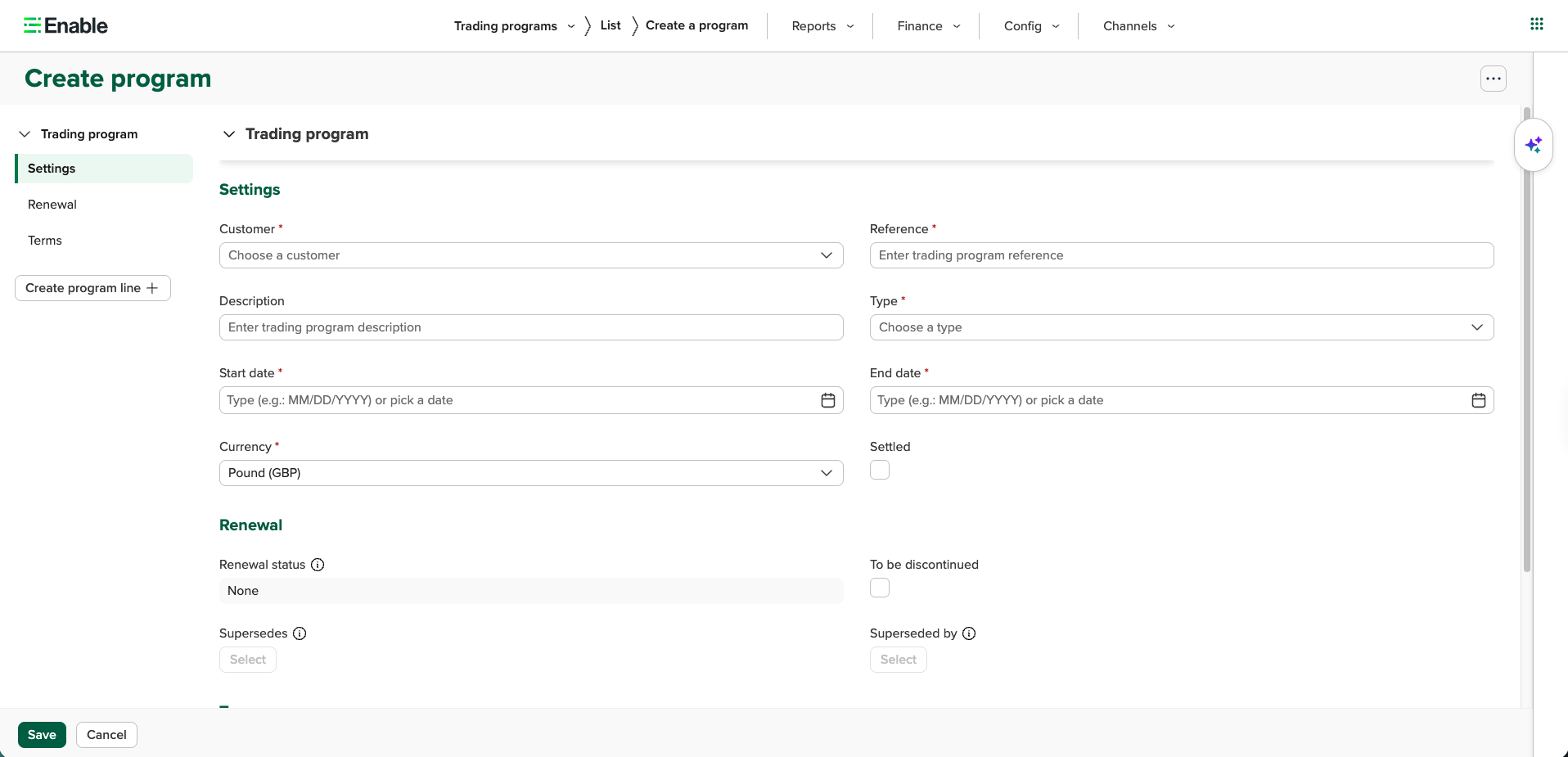Click Superseded by Select button
Screen dimensions: 1568x757
click(x=899, y=660)
